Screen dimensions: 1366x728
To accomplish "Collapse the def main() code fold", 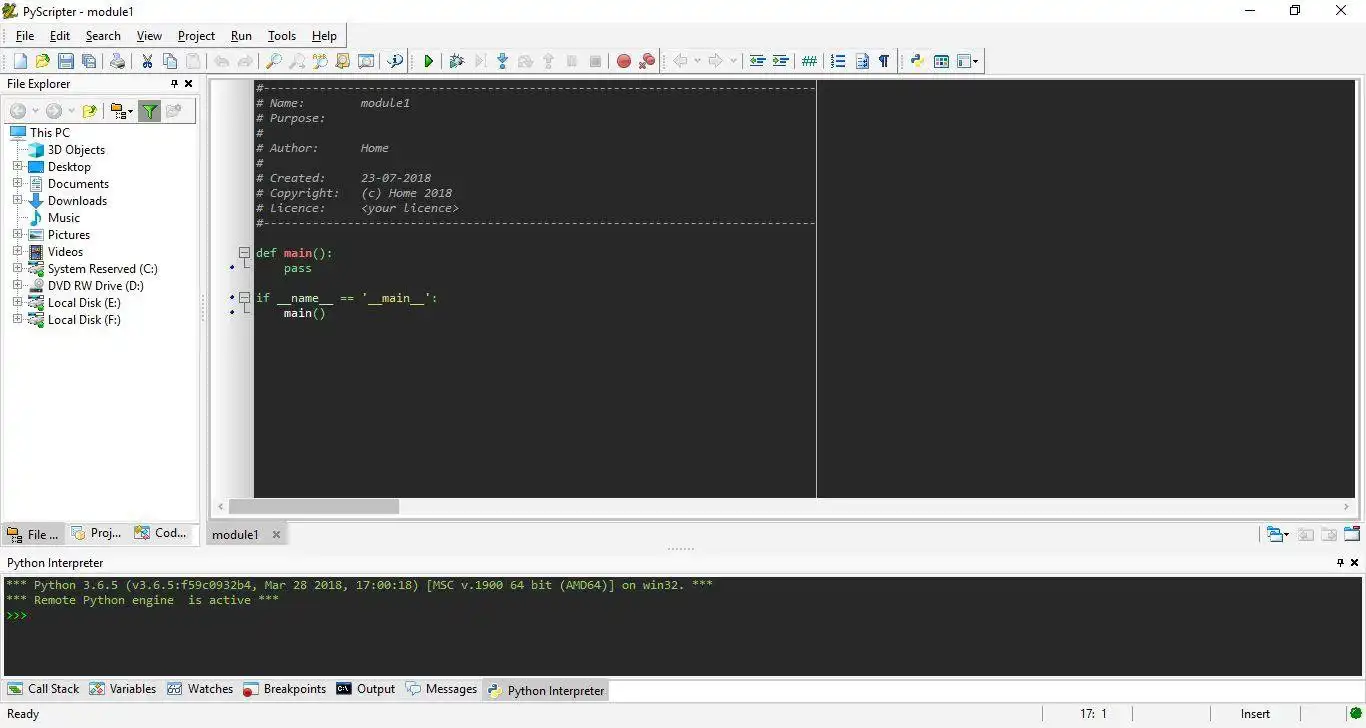I will [x=244, y=253].
